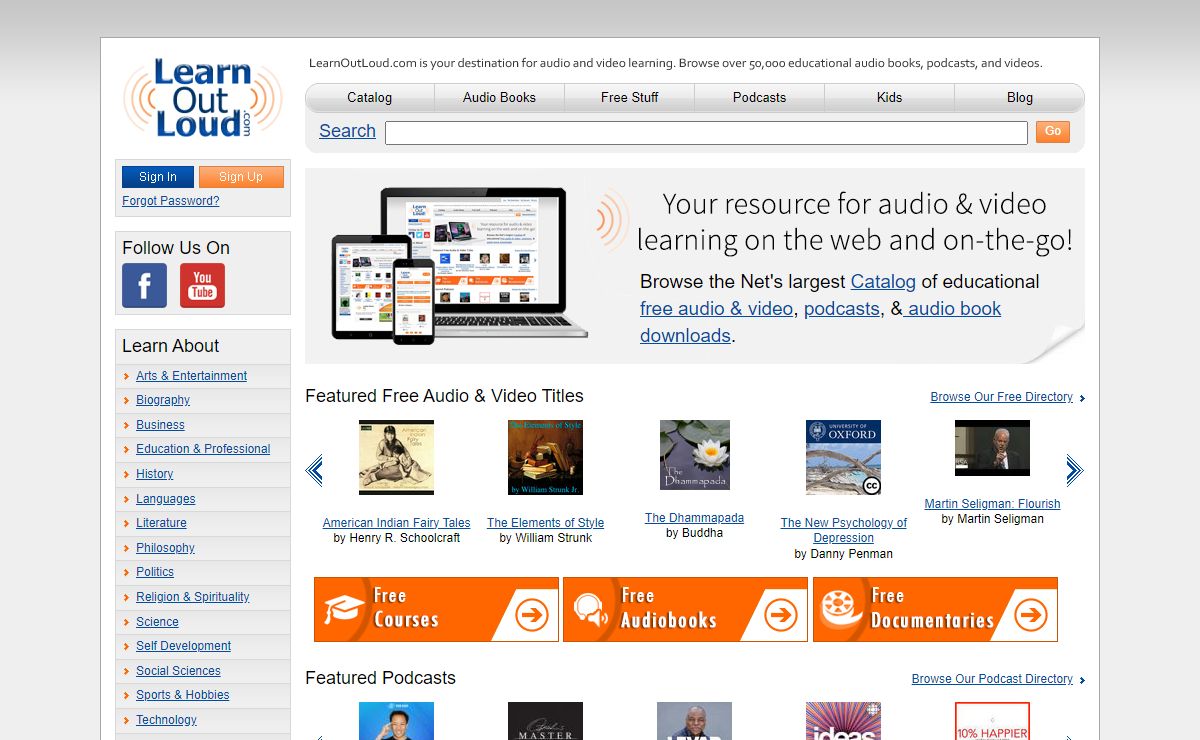Open The New Psychology of Depression link
The image size is (1200, 740).
843,530
